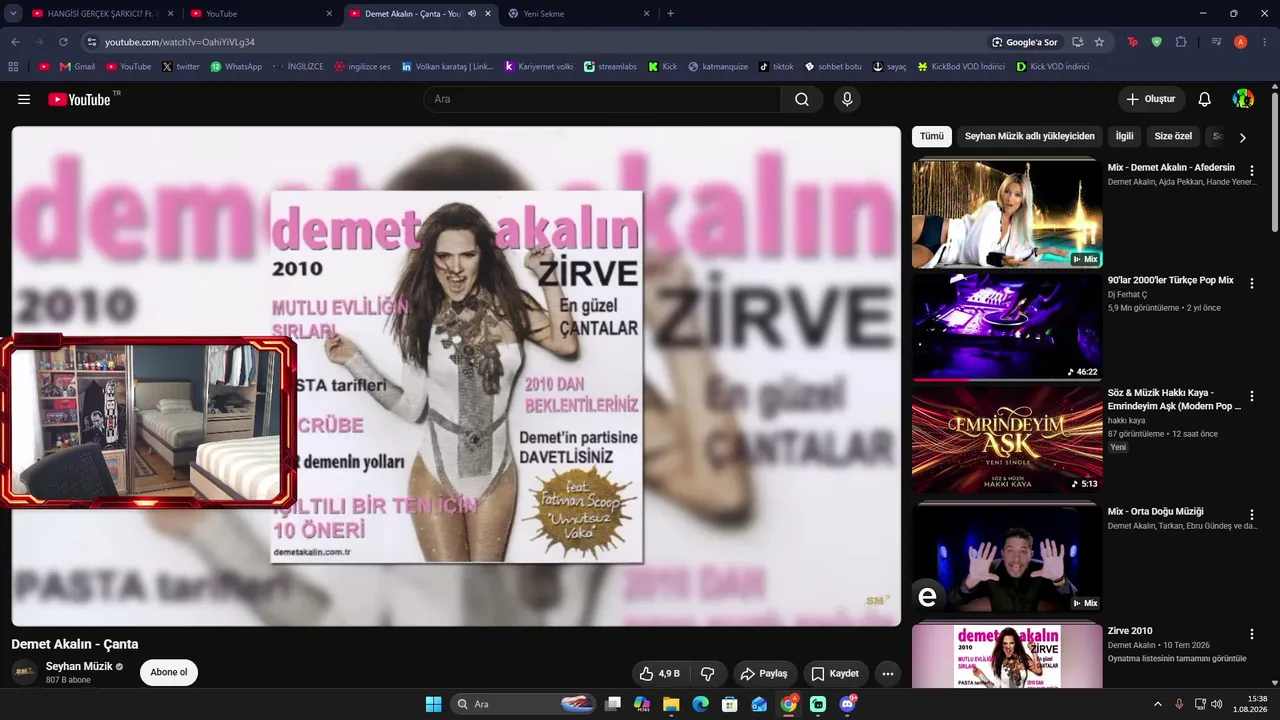The height and width of the screenshot is (720, 1280).
Task: Open Microsoft Store from taskbar
Action: (x=730, y=704)
